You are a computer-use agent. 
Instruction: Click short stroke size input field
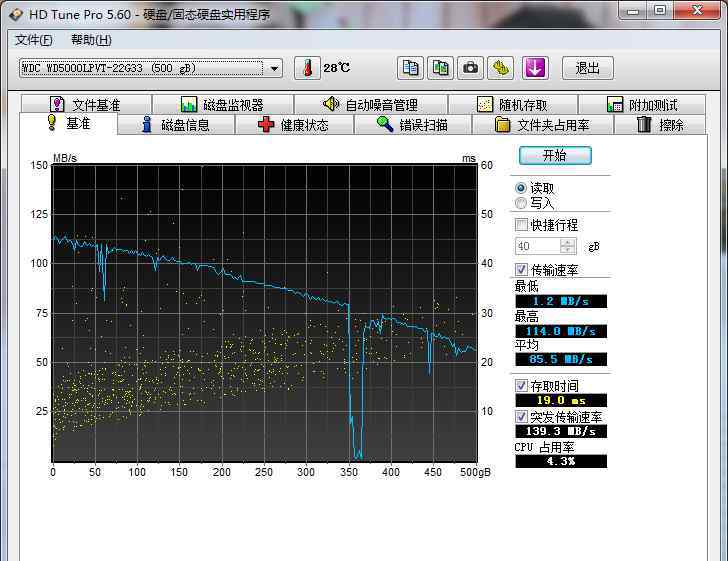pos(538,246)
